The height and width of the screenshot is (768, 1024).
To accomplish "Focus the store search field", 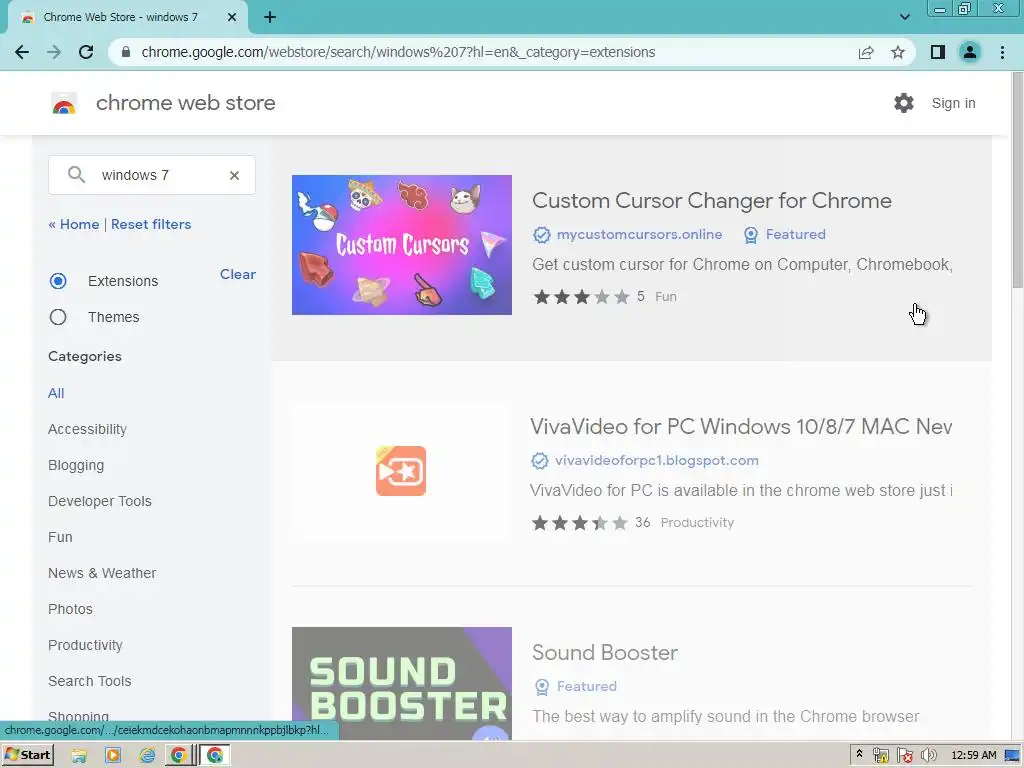I will pos(152,175).
